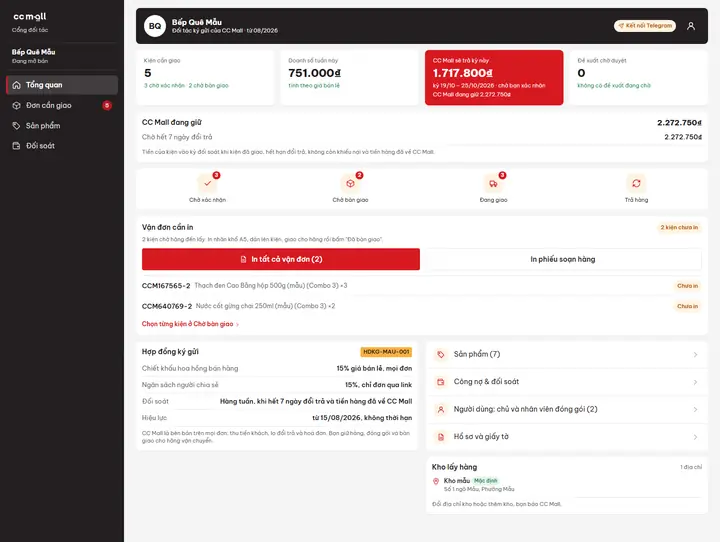
Task: Open Hồ sơ và giấy tờ row
Action: [x=567, y=437]
